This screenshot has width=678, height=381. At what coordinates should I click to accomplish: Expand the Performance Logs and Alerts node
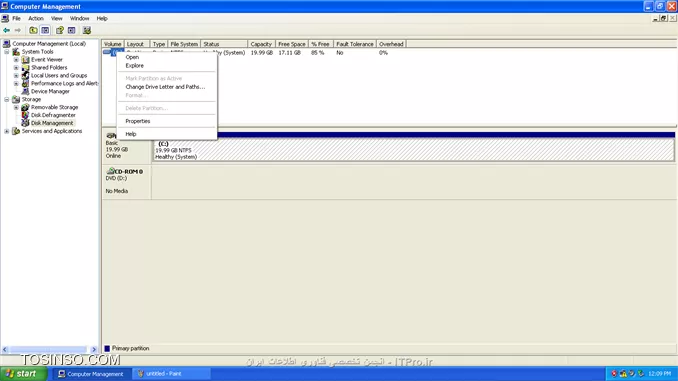16,83
